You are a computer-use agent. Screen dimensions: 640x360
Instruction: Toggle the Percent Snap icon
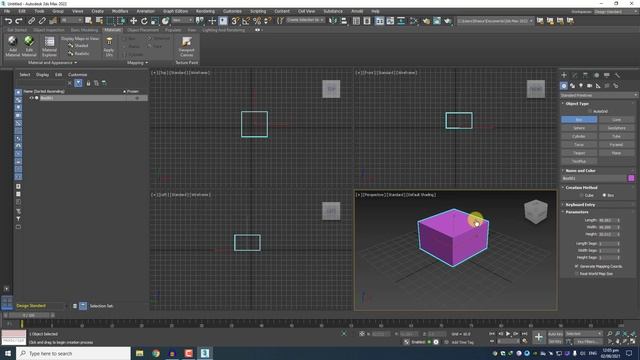tap(257, 21)
